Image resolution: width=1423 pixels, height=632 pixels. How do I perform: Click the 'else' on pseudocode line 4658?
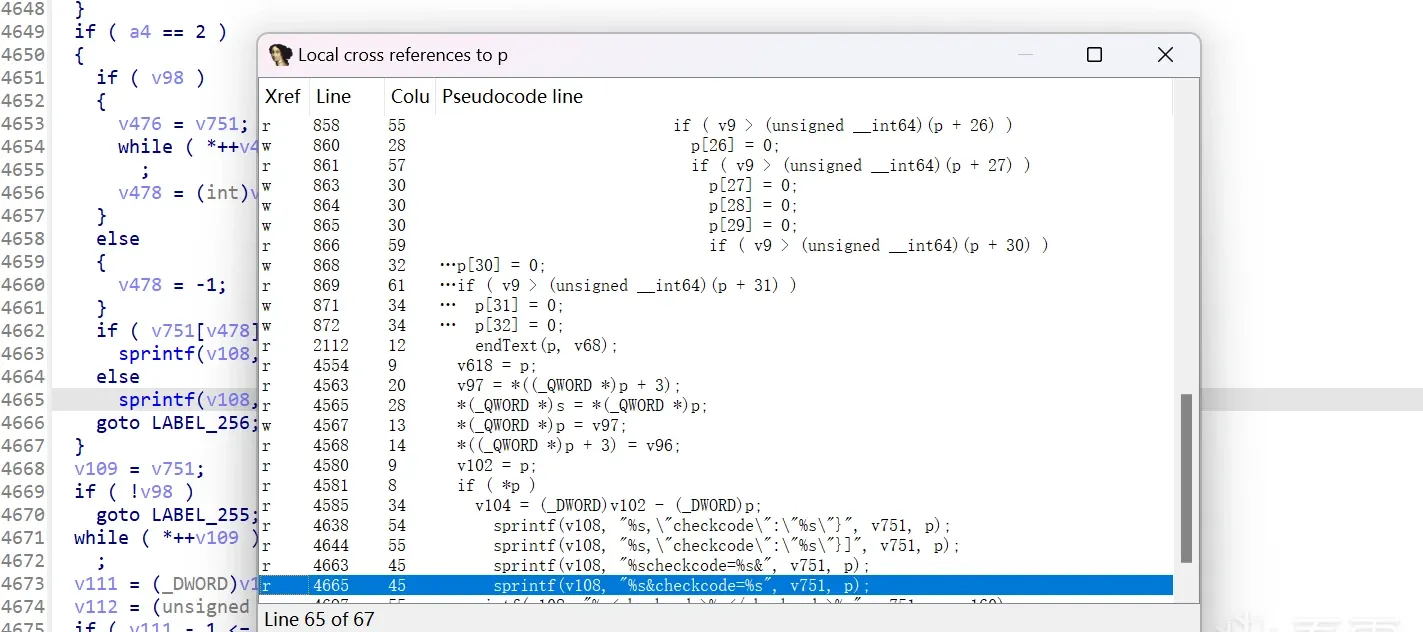(118, 239)
